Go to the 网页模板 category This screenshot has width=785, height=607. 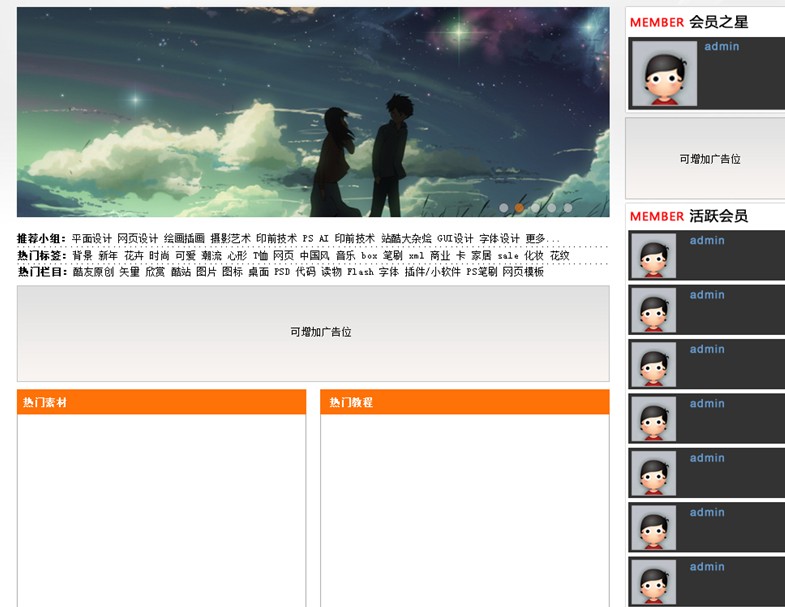coord(523,272)
